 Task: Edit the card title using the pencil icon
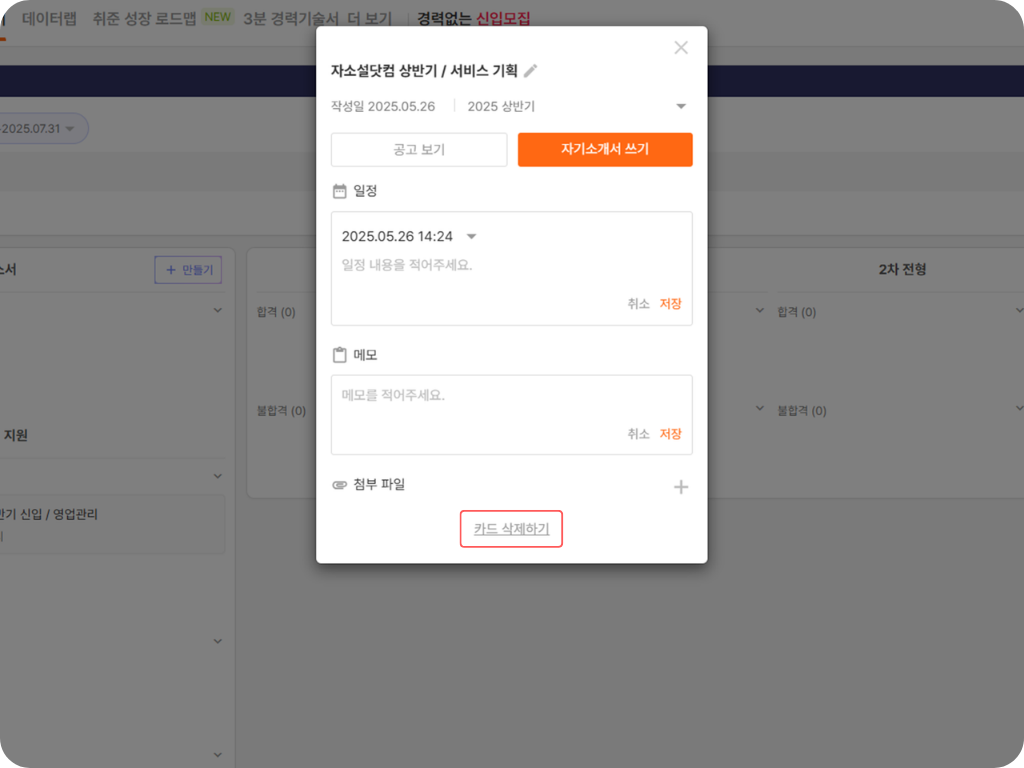point(531,70)
